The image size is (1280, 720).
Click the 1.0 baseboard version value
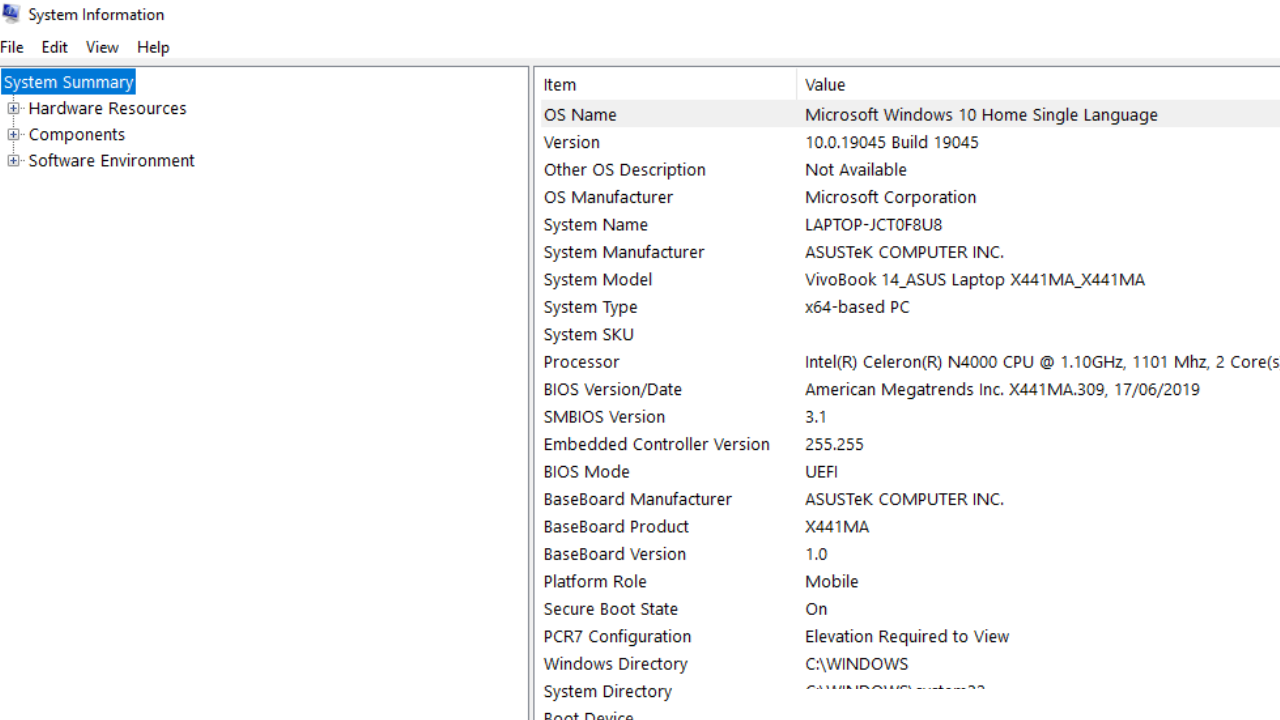coord(816,554)
